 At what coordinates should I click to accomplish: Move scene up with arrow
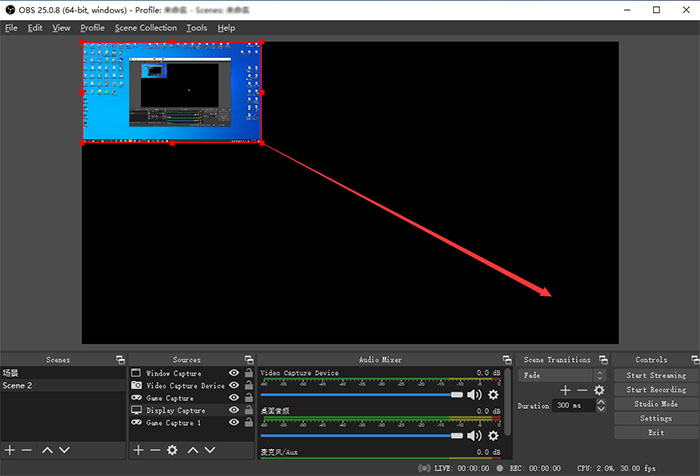click(x=47, y=450)
